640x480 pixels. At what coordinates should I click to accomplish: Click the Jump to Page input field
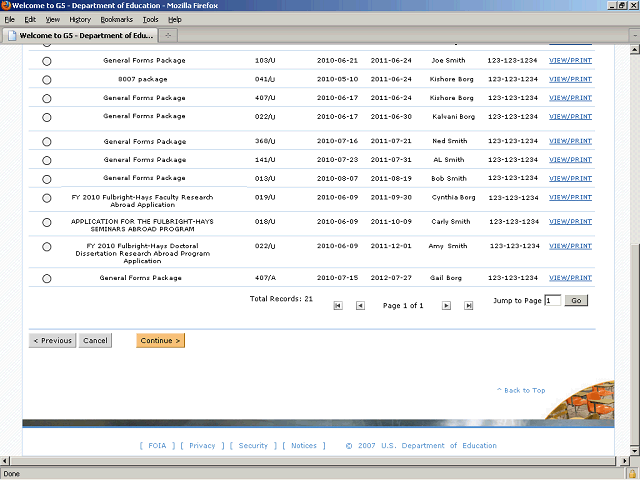[552, 300]
